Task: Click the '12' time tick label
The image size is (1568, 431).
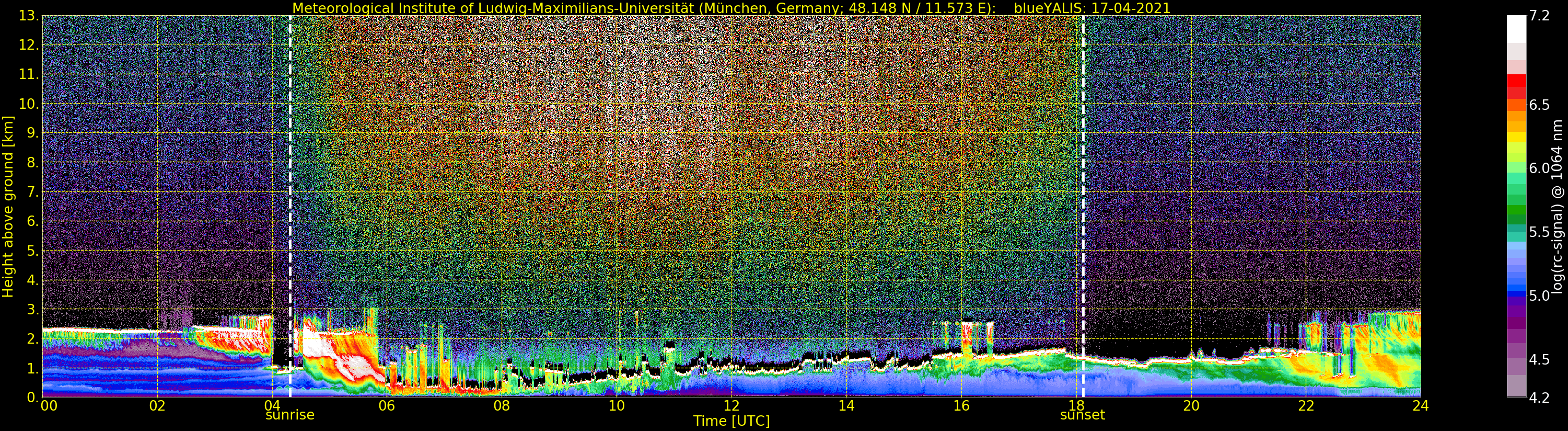Action: click(x=731, y=405)
